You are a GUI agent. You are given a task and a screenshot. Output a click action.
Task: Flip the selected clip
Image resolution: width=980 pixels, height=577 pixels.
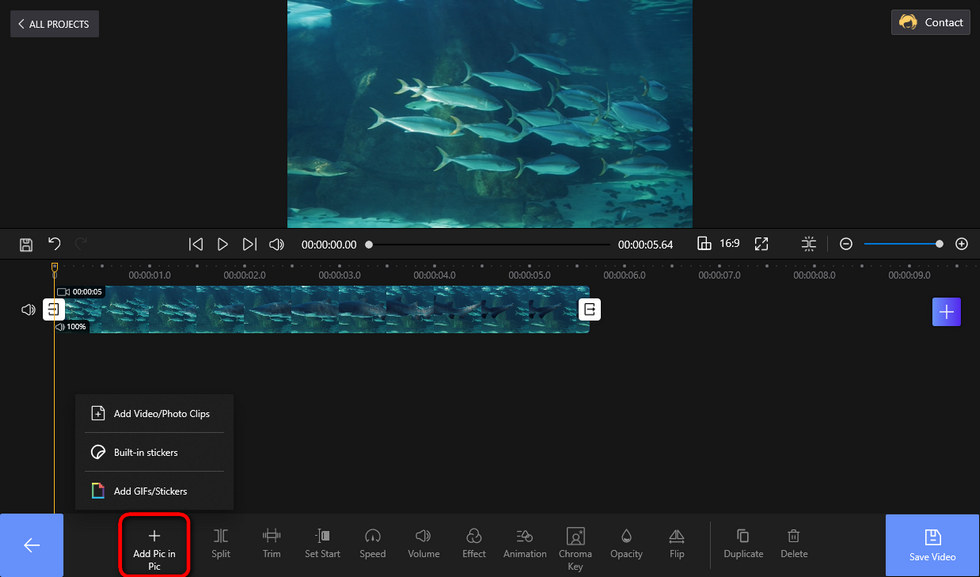coord(677,543)
